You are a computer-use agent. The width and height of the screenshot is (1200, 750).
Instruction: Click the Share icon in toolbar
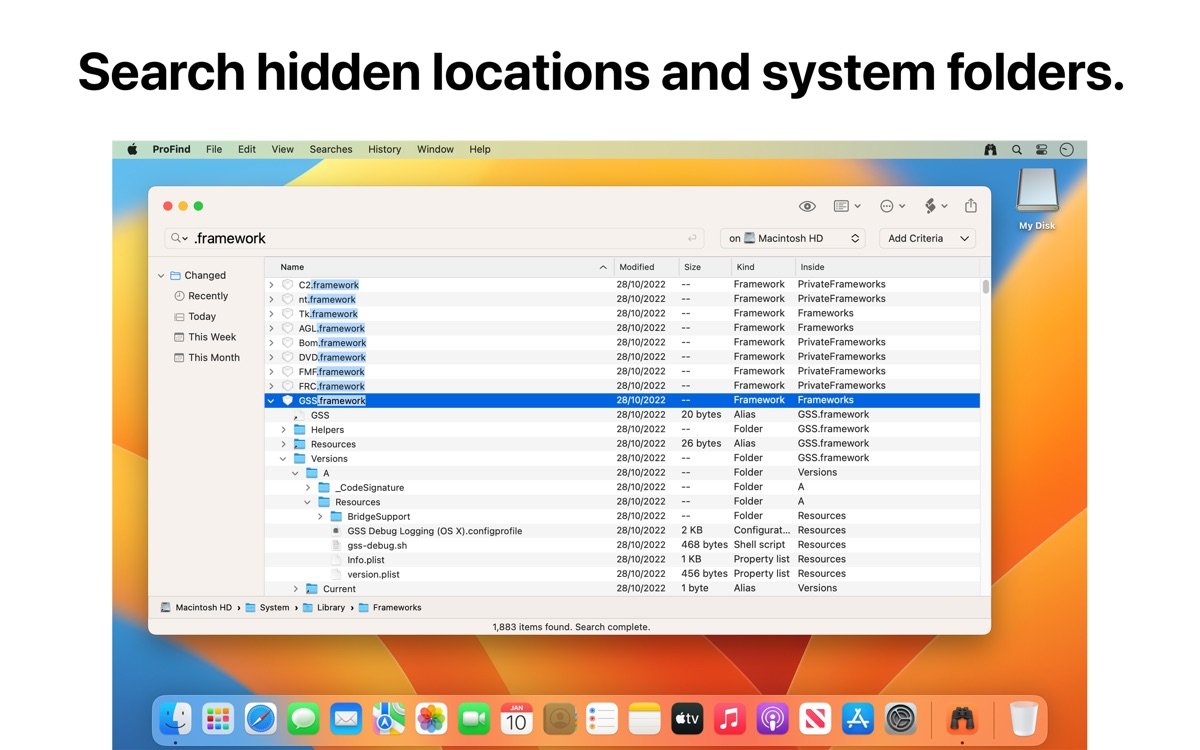(x=970, y=206)
